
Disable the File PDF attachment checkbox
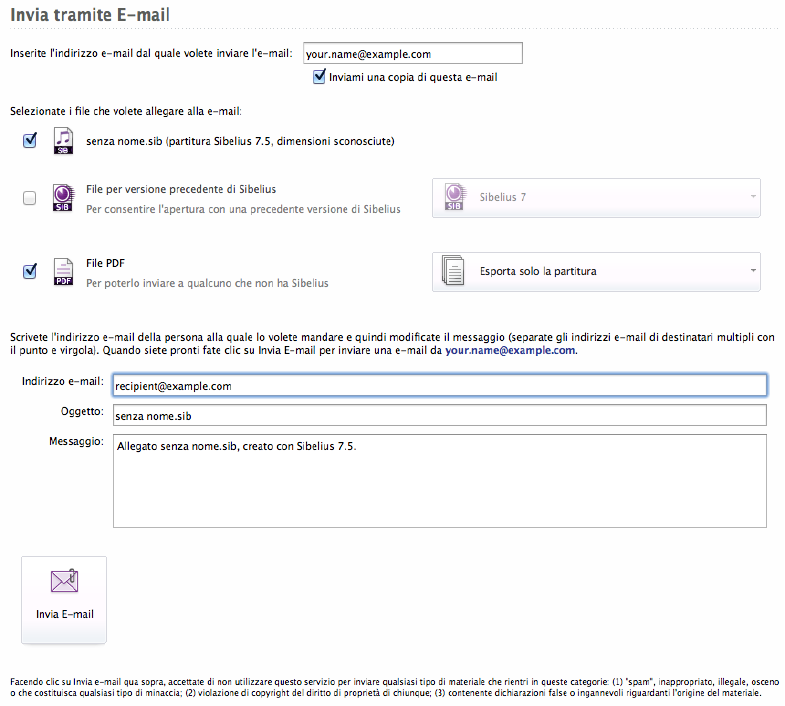point(30,271)
